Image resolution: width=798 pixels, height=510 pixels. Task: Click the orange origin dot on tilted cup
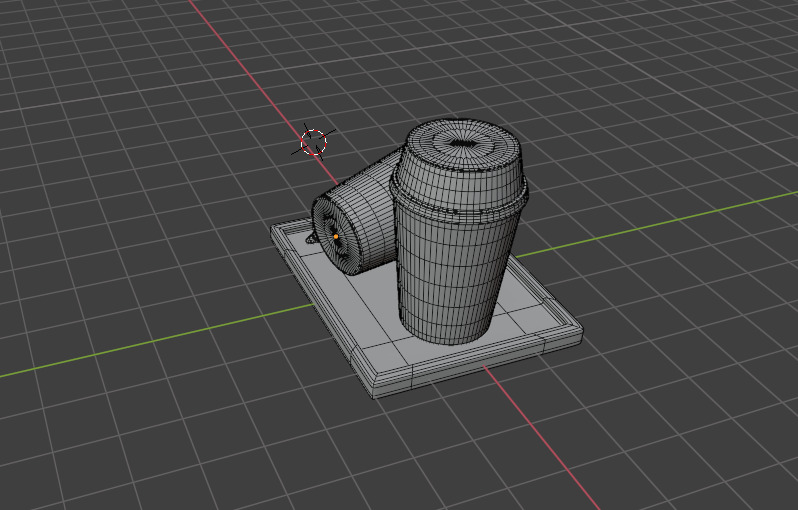tap(336, 237)
